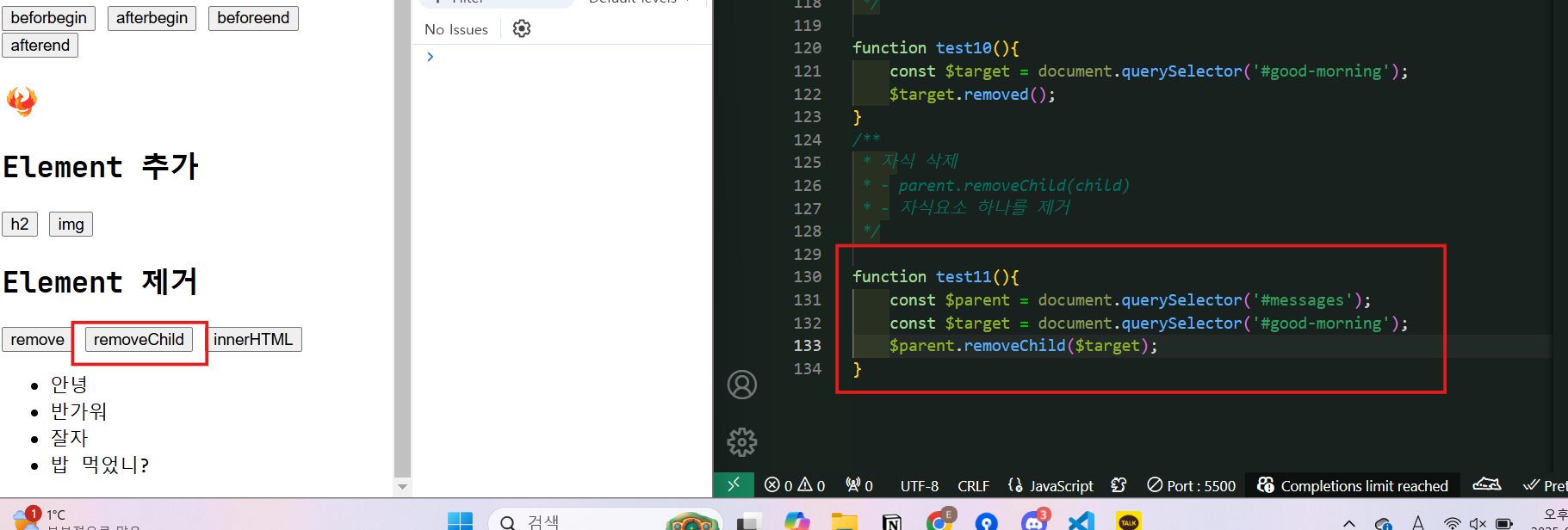Show hidden system tray icons chevron
Screen dimensions: 1568x530
[1349, 523]
